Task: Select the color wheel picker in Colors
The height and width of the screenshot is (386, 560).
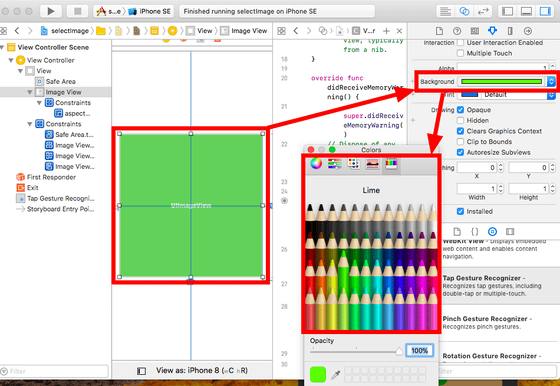Action: pos(316,164)
